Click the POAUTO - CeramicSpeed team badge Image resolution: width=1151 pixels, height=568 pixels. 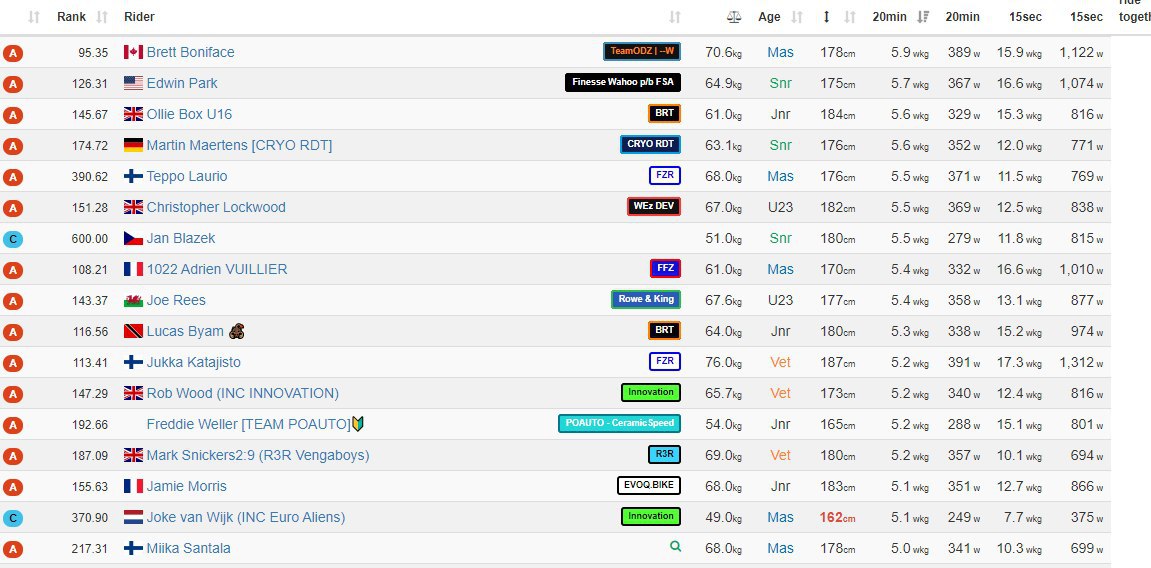click(x=619, y=423)
